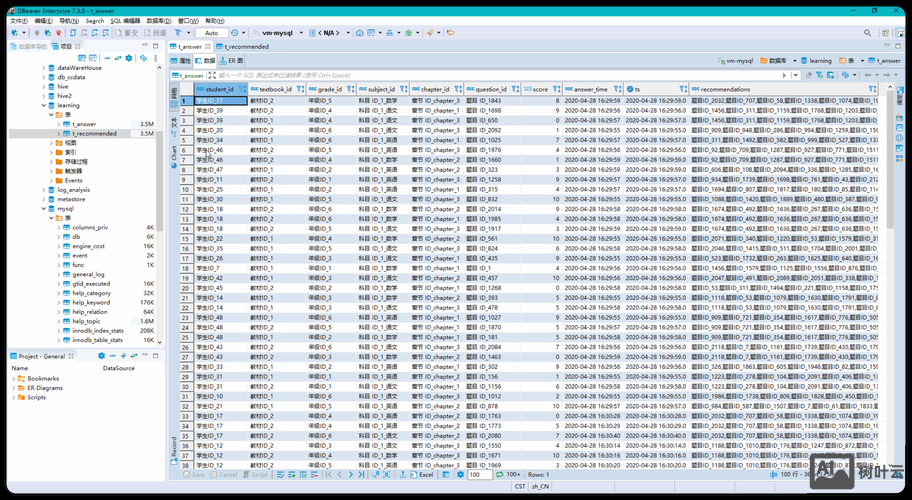Viewport: 912px width, 500px height.
Task: Select the t_recommended table in navigator
Action: point(94,133)
